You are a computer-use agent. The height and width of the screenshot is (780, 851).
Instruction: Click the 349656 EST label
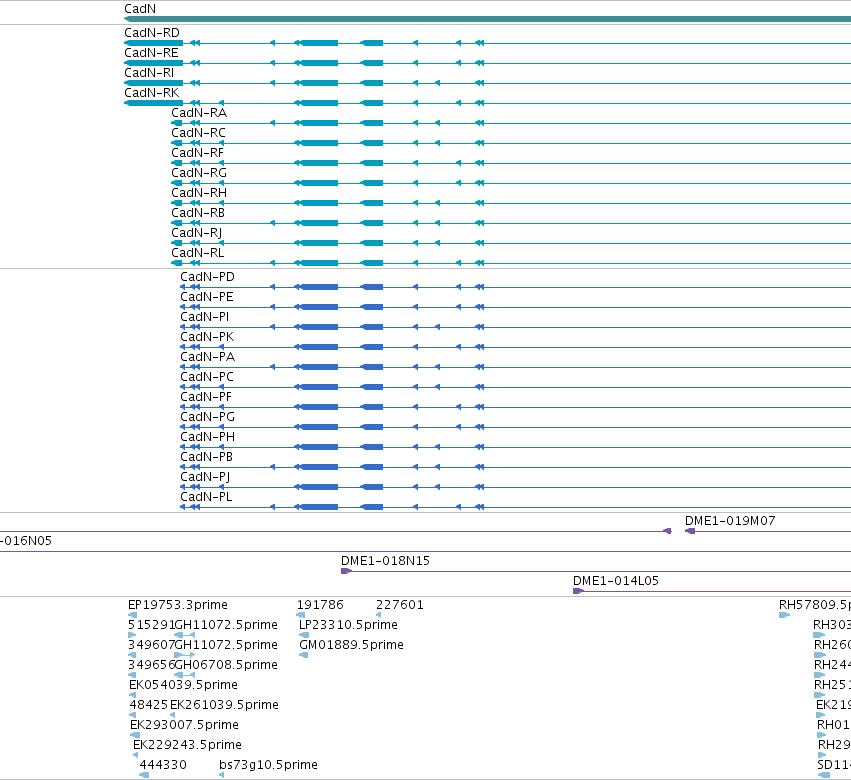click(x=151, y=665)
